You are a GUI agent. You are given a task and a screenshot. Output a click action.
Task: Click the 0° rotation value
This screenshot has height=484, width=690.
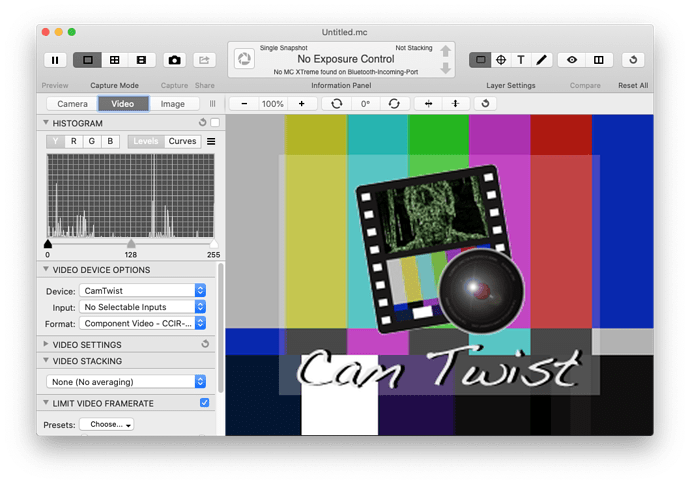pyautogui.click(x=365, y=104)
